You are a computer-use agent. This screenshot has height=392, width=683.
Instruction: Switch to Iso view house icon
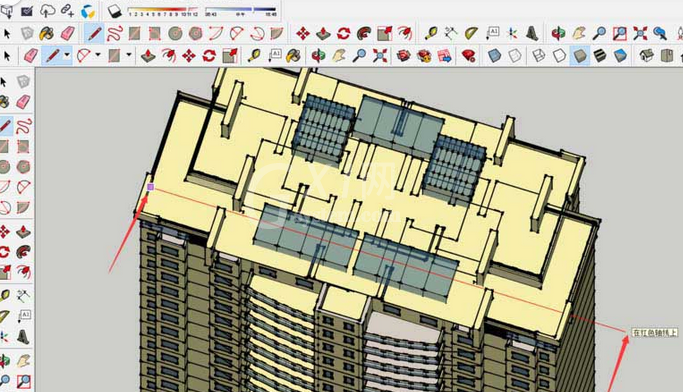(646, 56)
